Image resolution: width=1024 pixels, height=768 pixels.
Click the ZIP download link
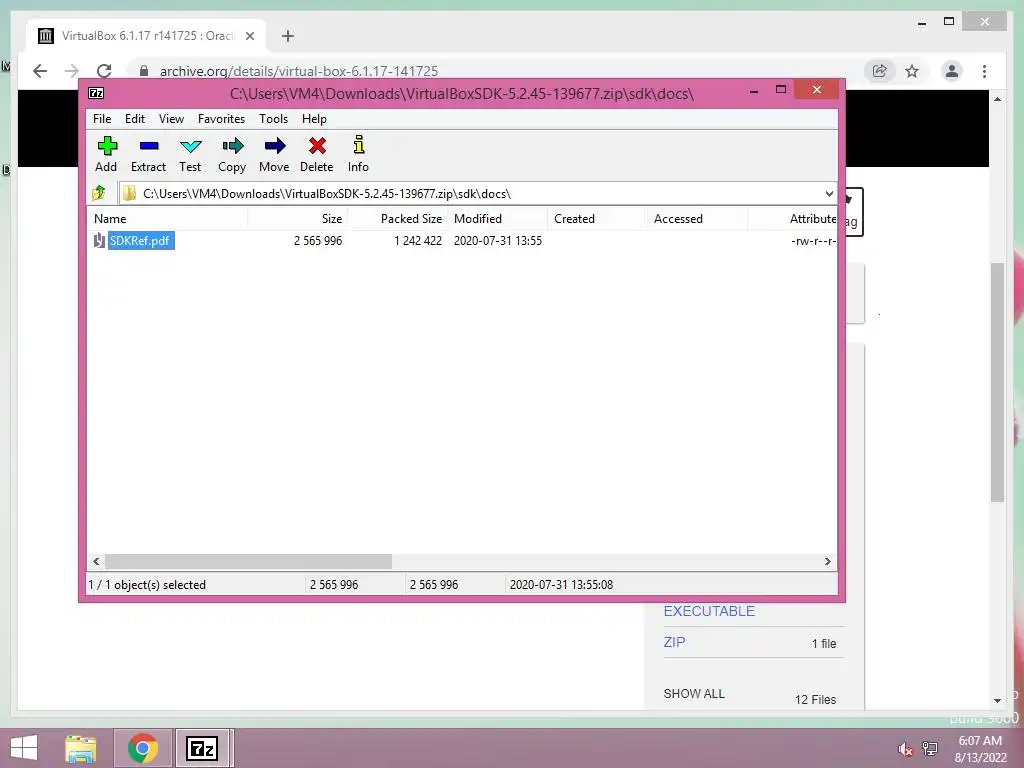click(675, 642)
